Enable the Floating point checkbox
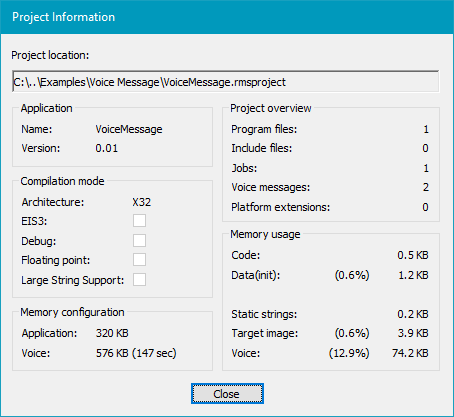Image resolution: width=454 pixels, height=417 pixels. coord(139,260)
